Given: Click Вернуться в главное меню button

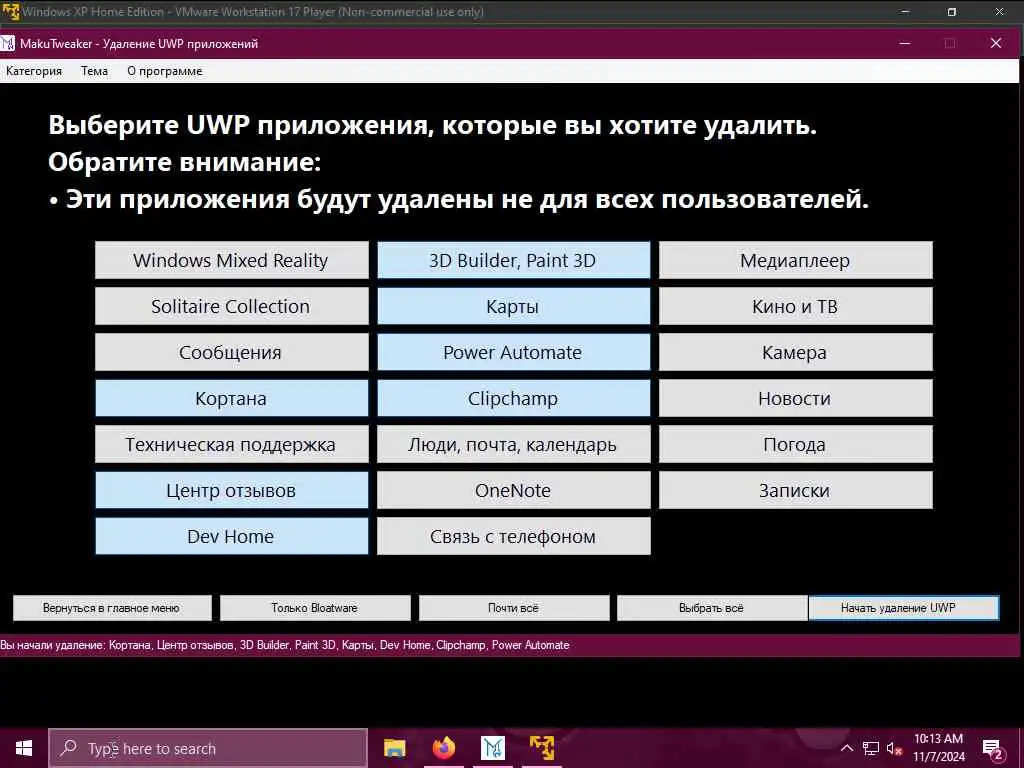Looking at the screenshot, I should coord(112,608).
